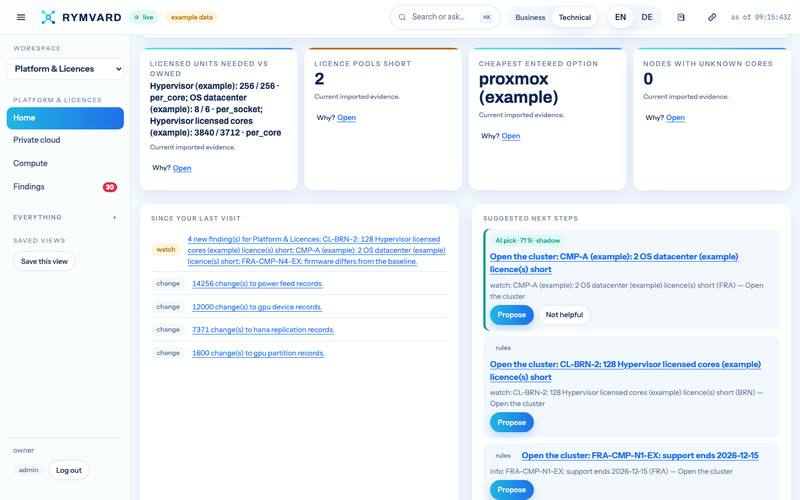
Task: Open 1600 changes to gpu partition records
Action: click(258, 353)
